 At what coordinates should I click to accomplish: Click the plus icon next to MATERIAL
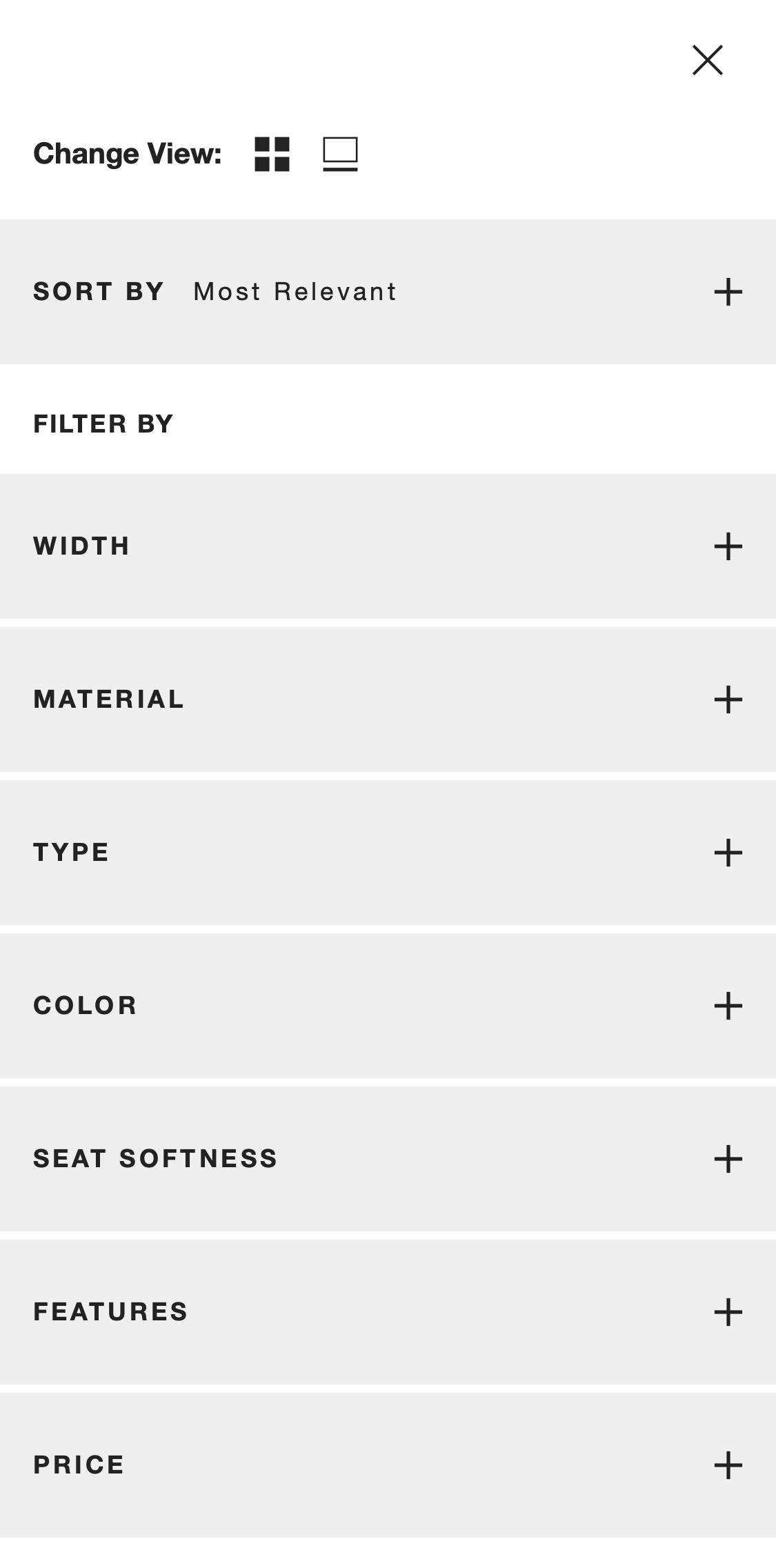pos(727,699)
